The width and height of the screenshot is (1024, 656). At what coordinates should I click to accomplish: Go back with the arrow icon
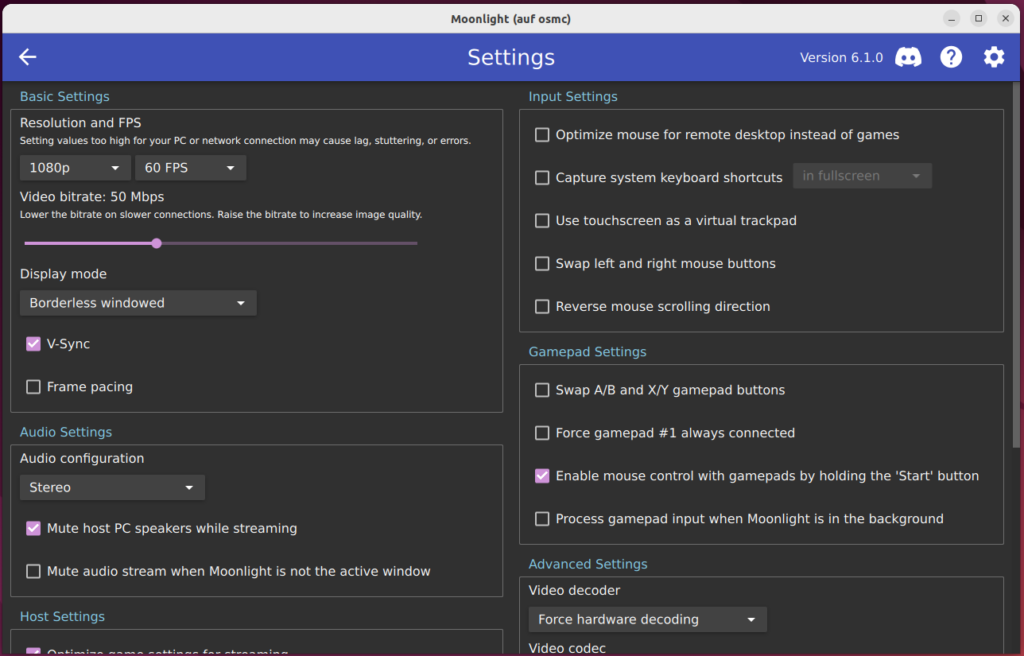pyautogui.click(x=27, y=57)
